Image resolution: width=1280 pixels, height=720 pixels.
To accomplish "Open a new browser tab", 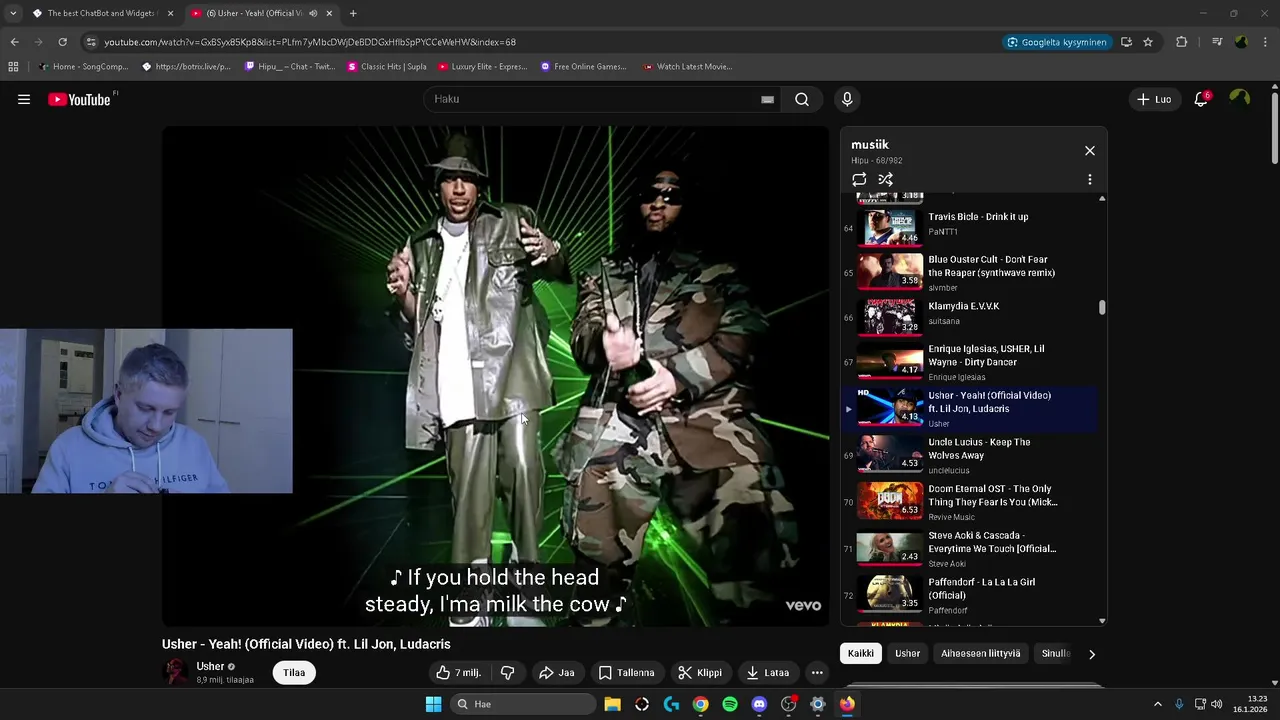I will point(353,13).
